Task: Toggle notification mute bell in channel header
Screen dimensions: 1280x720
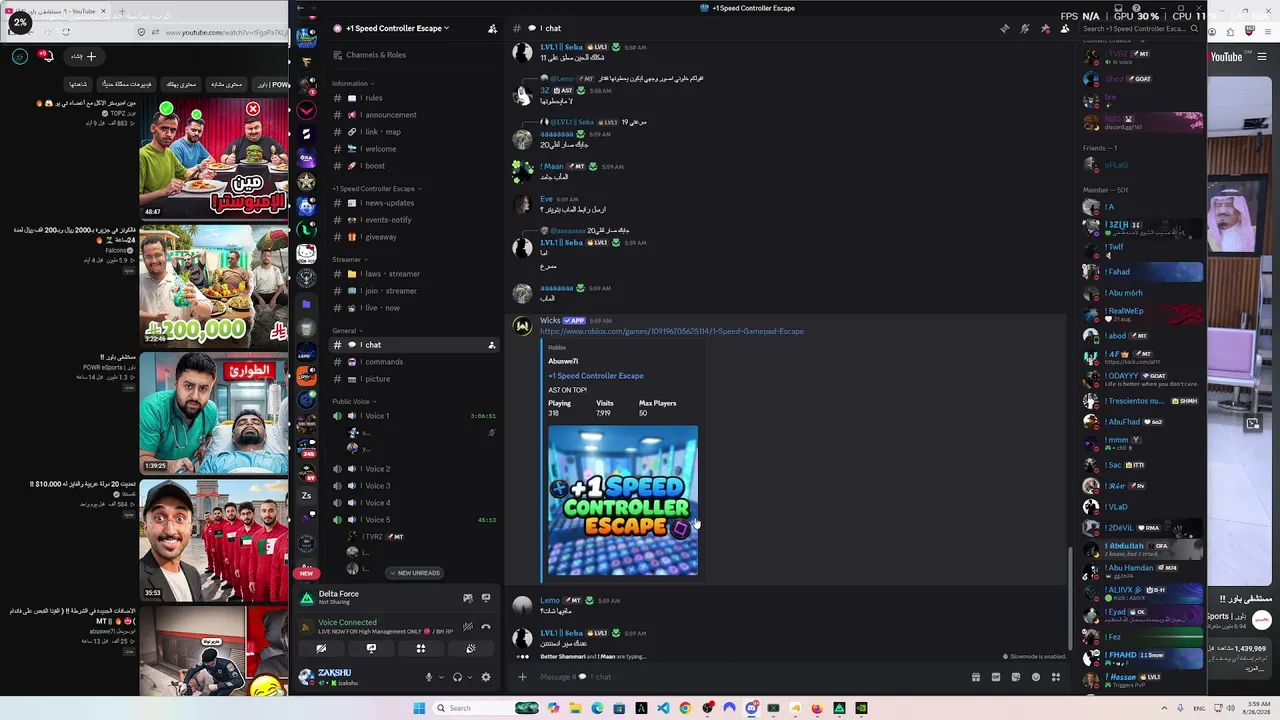Action: click(x=1025, y=28)
